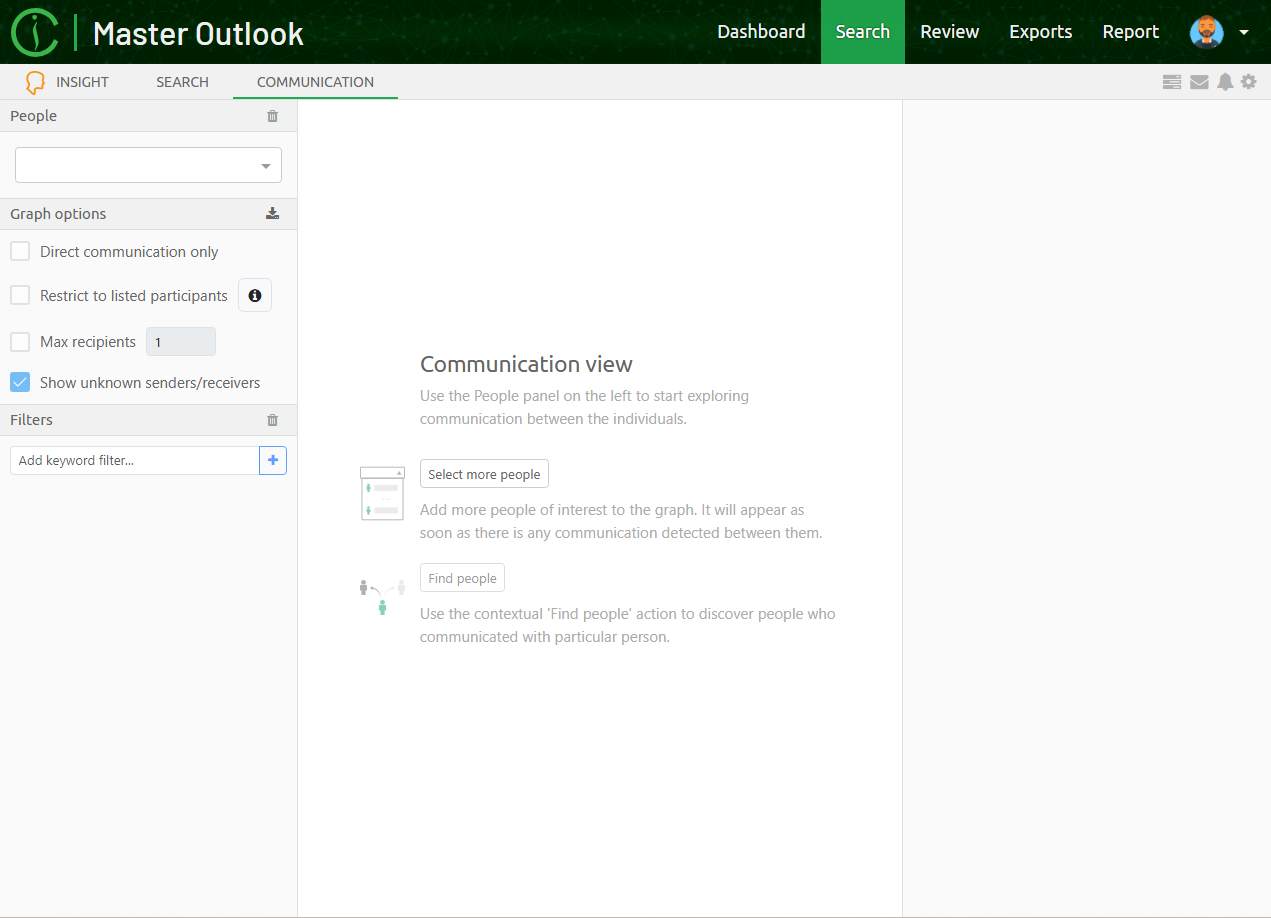Open the user account menu via the caret
The height and width of the screenshot is (918, 1271).
(1245, 32)
